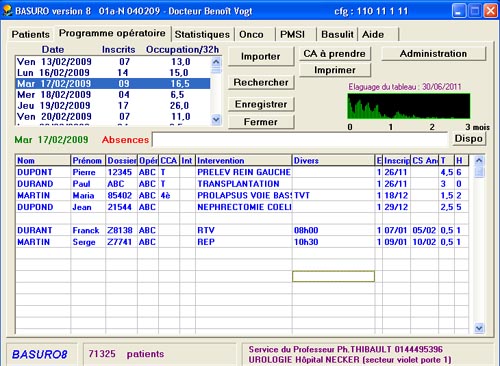
Task: Click the 10h30 Divers cell
Action: point(333,242)
